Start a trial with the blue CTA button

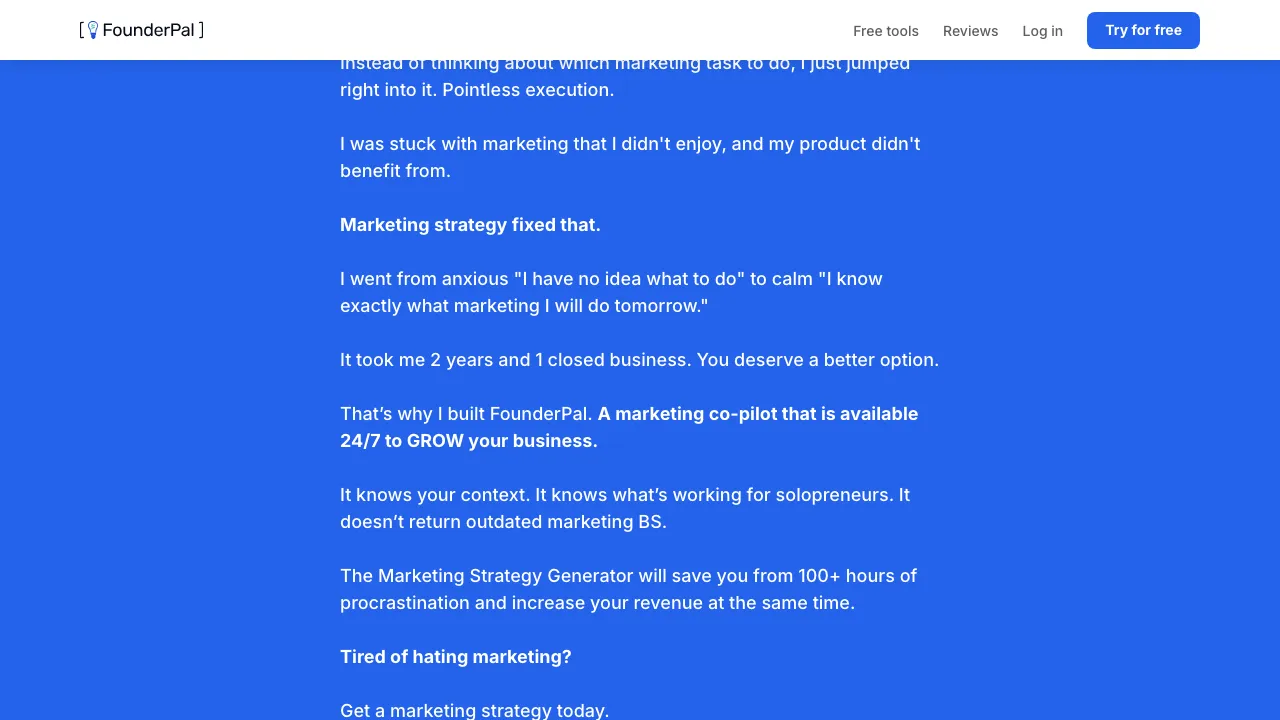(x=1143, y=30)
